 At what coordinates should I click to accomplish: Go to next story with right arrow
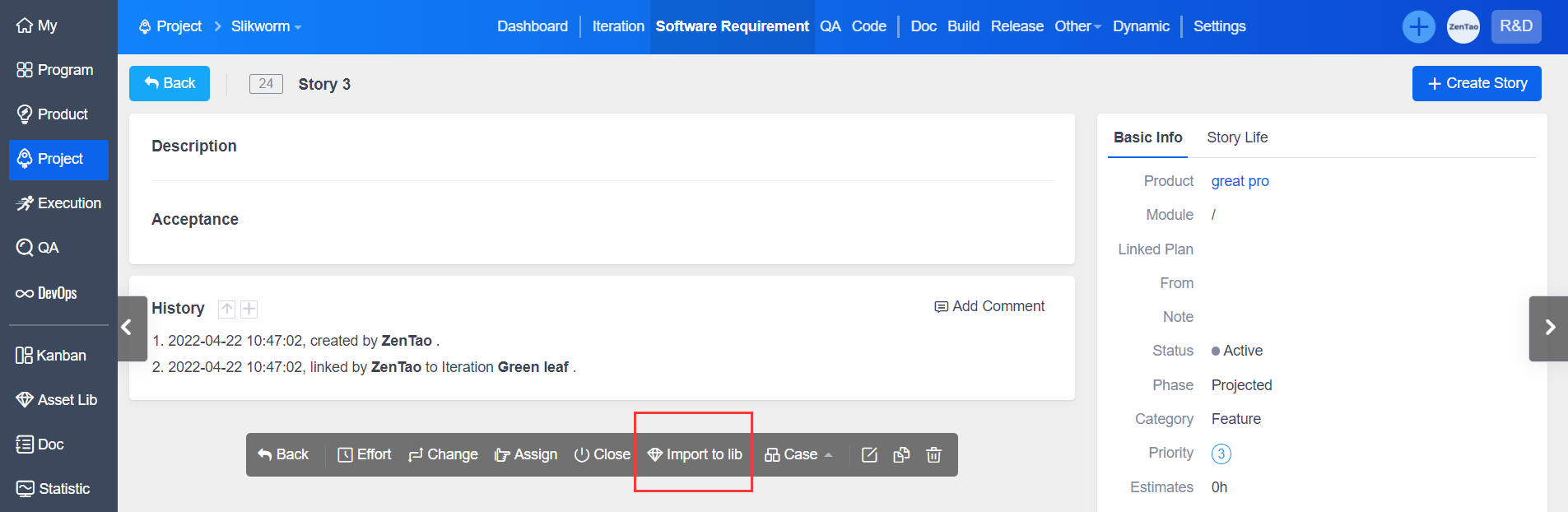pos(1549,328)
